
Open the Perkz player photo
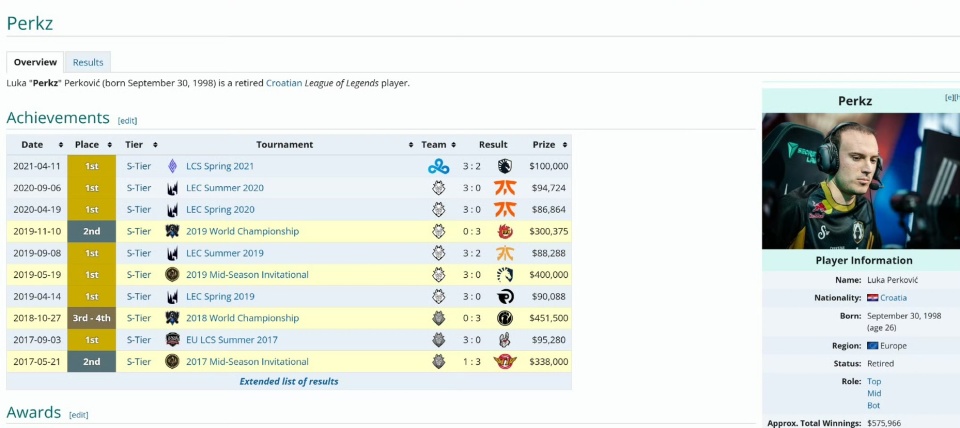[860, 180]
